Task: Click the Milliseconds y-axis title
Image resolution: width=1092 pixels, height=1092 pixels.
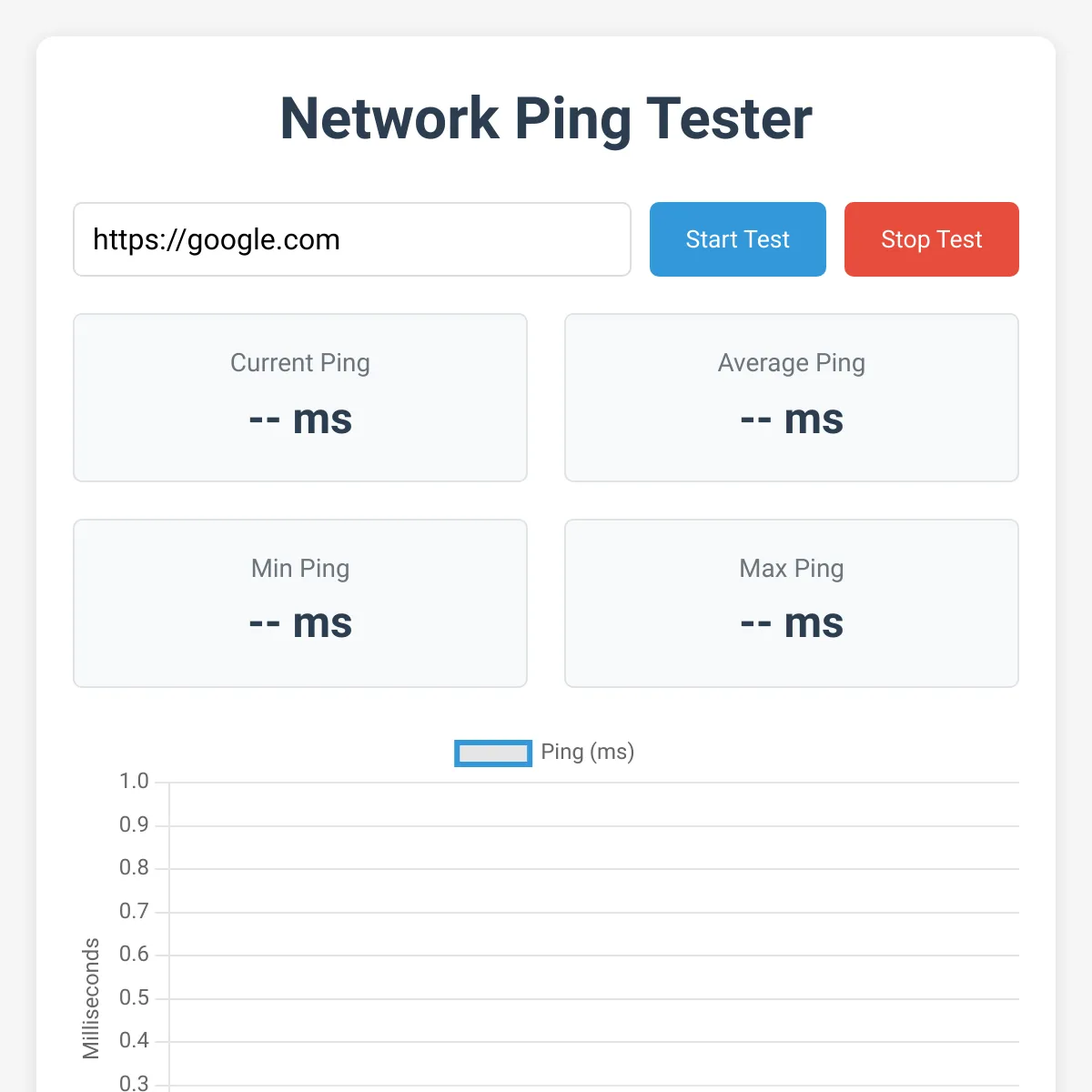Action: [91, 998]
